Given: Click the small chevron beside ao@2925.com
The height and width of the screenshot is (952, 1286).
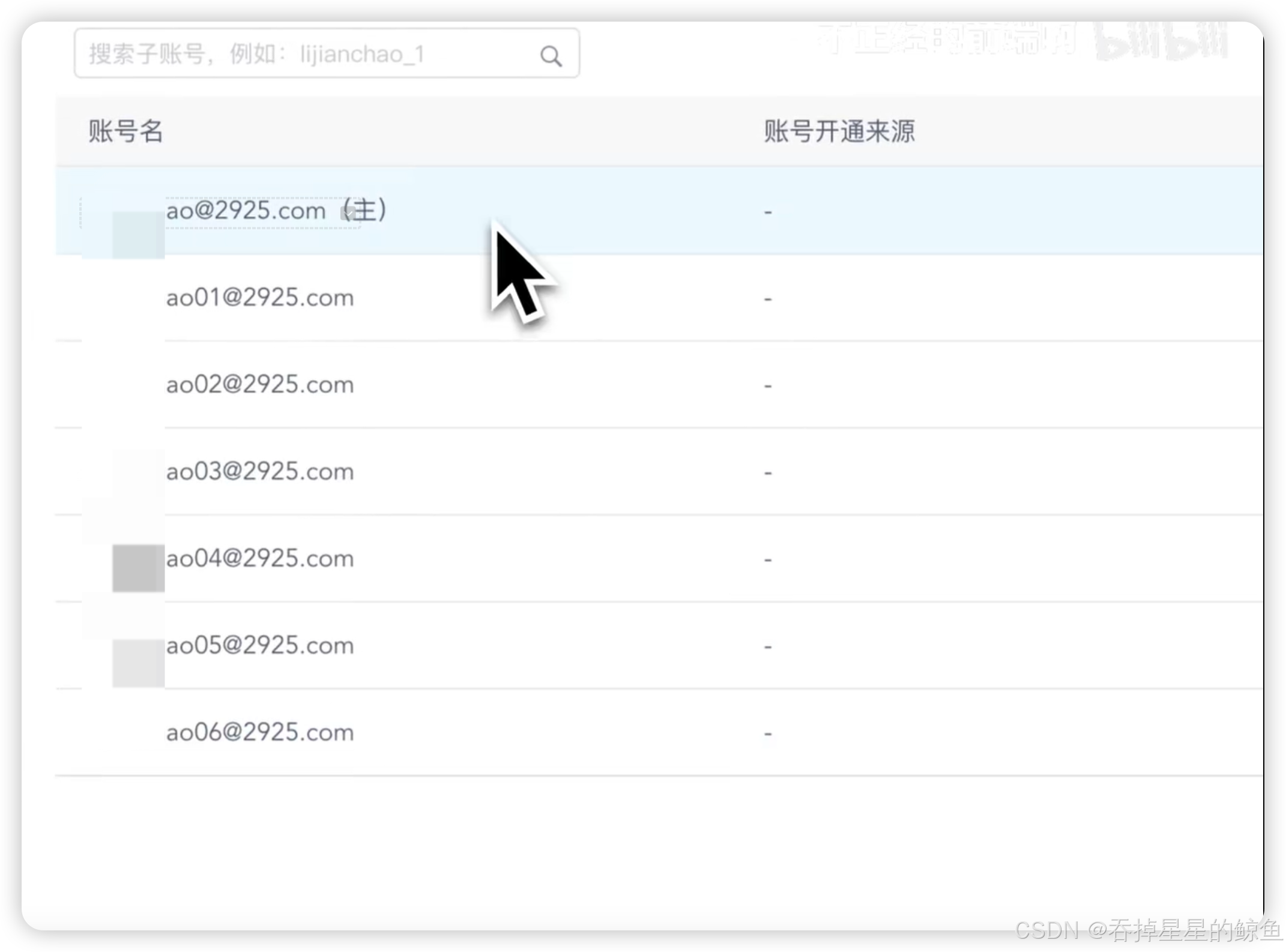Looking at the screenshot, I should pos(348,213).
